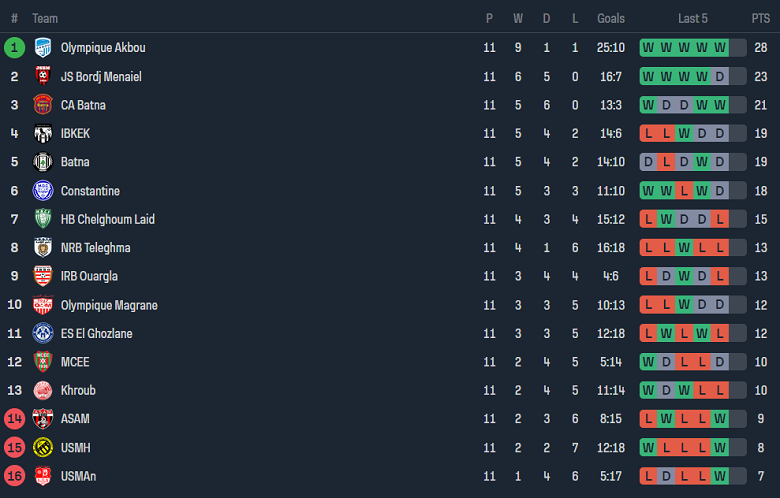Click Khroub's most recent loss form box
Screen dimensions: 780x498
click(720, 390)
